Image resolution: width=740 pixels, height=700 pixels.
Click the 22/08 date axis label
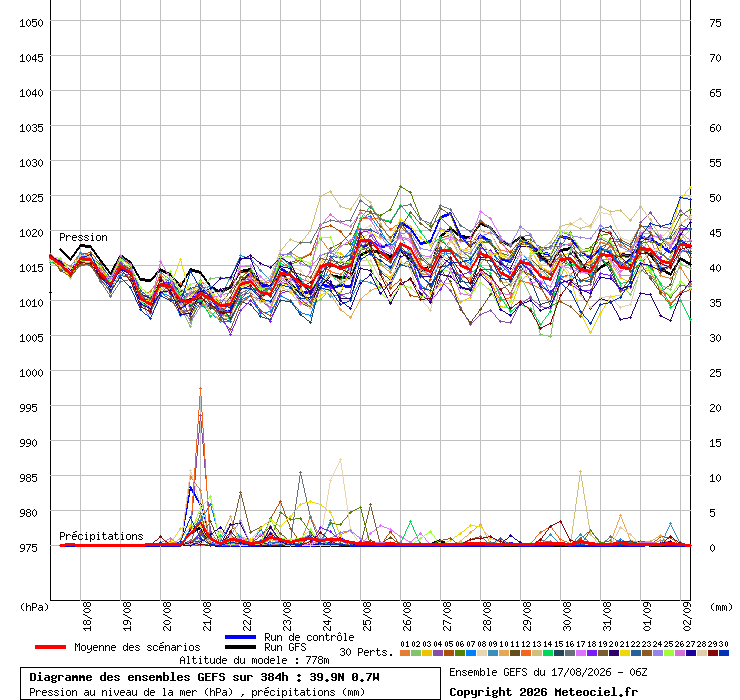pos(247,616)
